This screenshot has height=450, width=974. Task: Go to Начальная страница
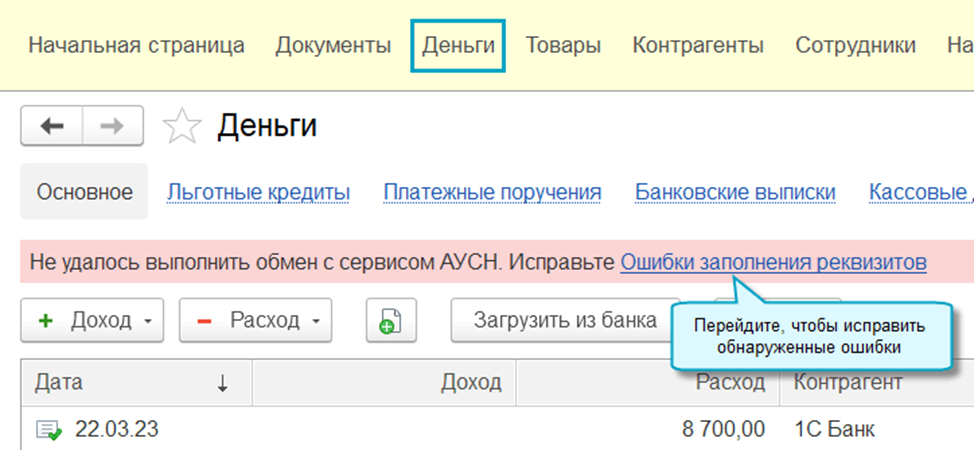coord(136,45)
